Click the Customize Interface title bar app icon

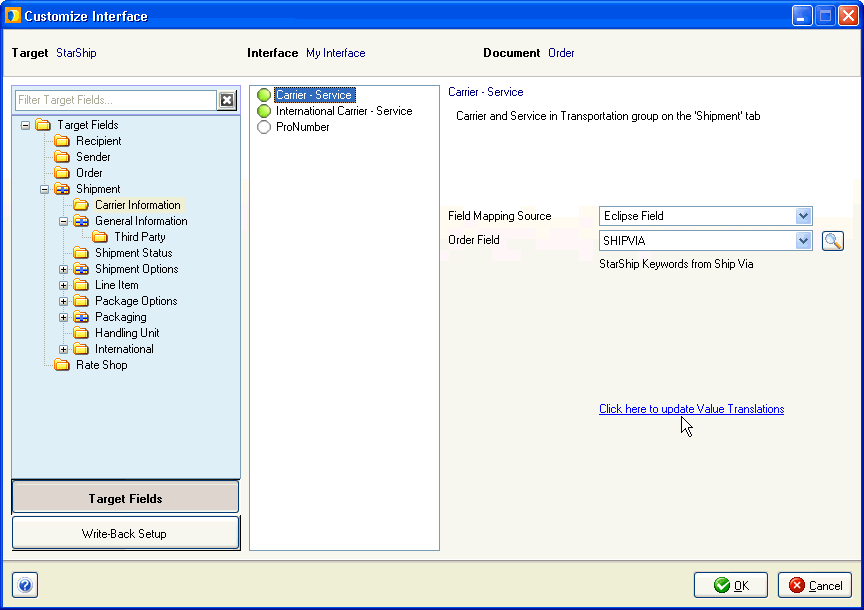coord(13,15)
